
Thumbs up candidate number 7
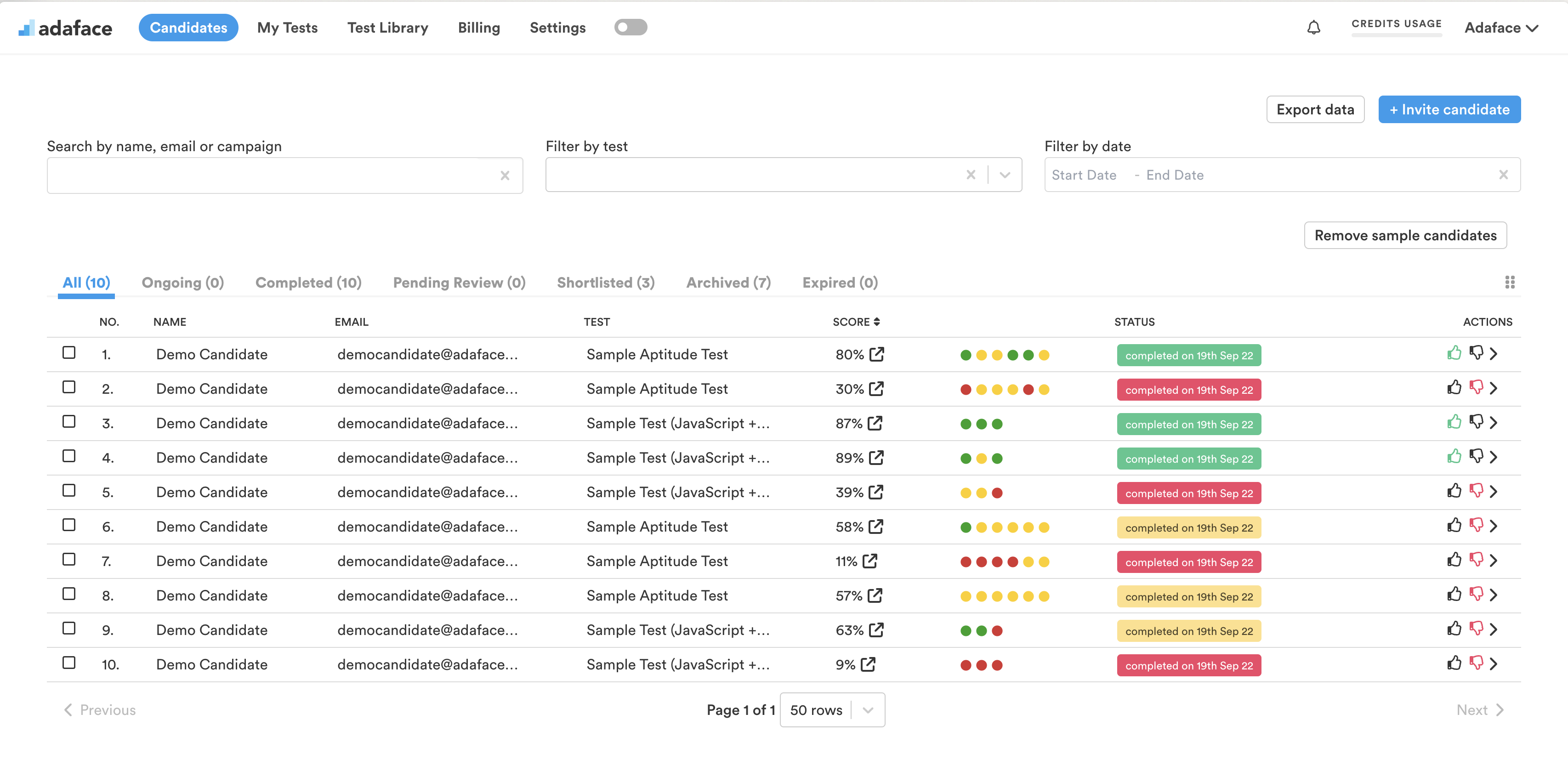pos(1454,560)
